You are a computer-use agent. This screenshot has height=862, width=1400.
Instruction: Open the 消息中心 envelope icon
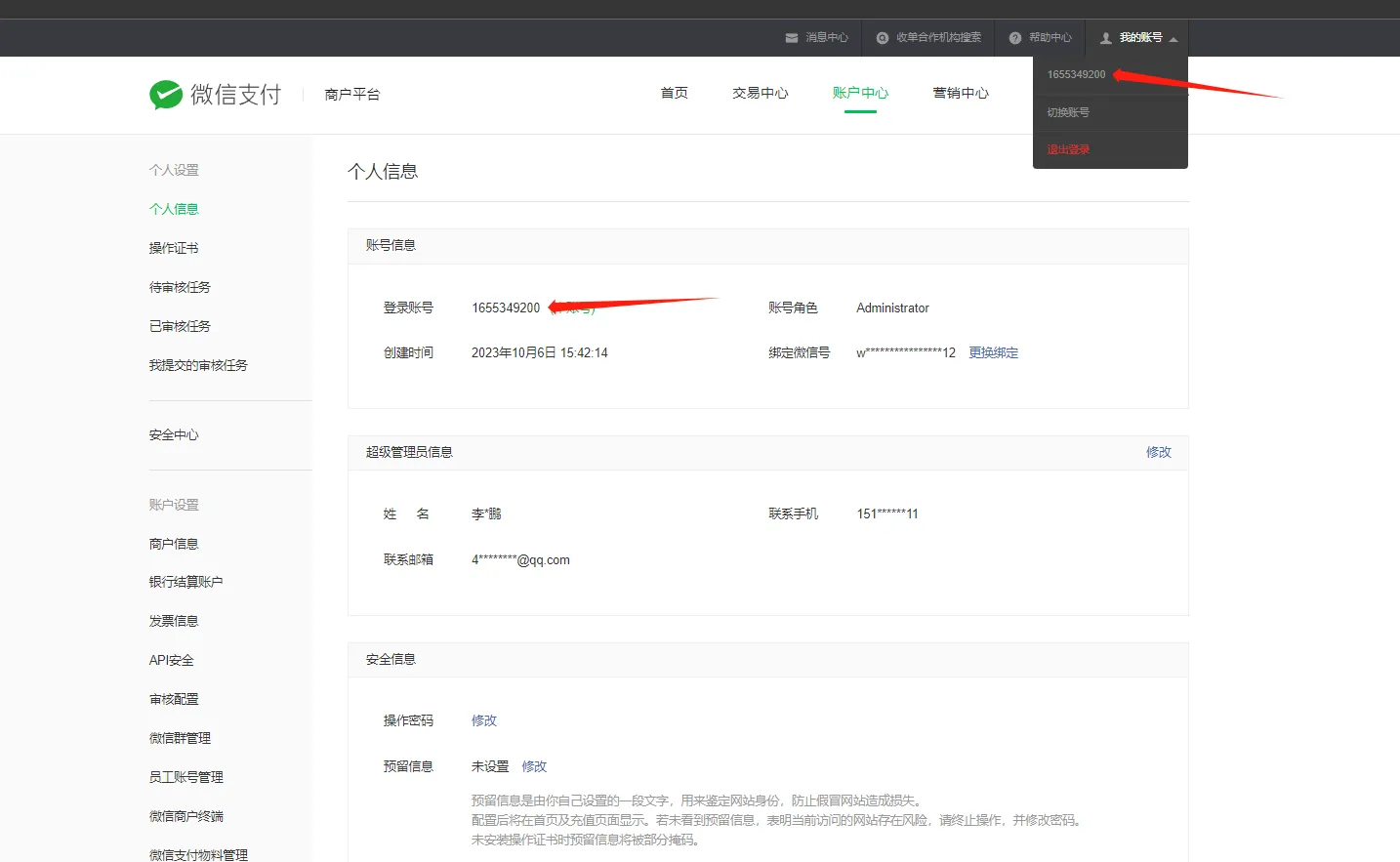point(791,37)
